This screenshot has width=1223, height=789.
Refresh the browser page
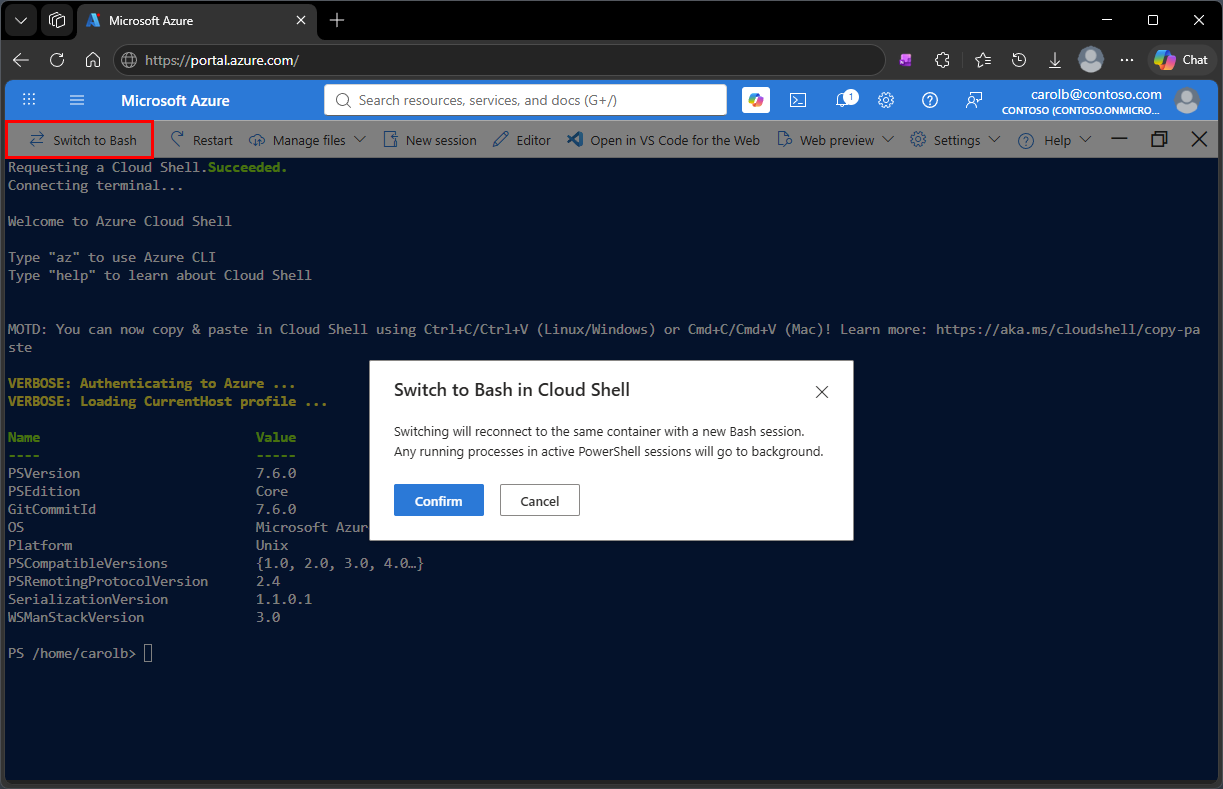click(57, 60)
